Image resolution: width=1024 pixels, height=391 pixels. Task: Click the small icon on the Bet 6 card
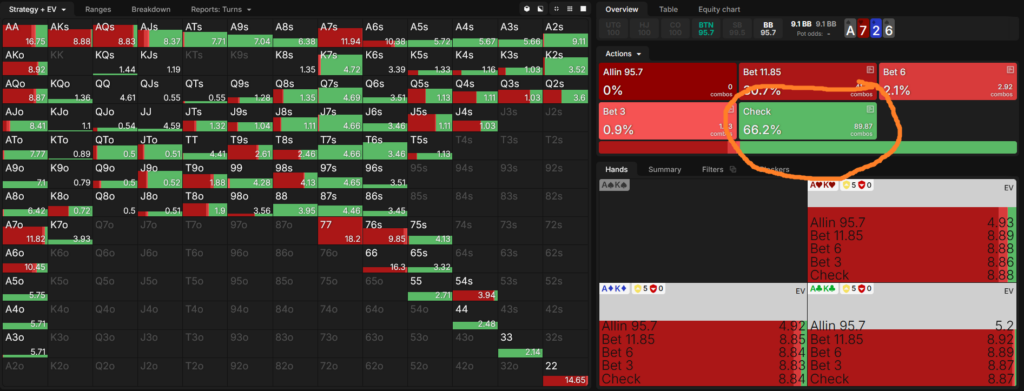coord(1010,69)
